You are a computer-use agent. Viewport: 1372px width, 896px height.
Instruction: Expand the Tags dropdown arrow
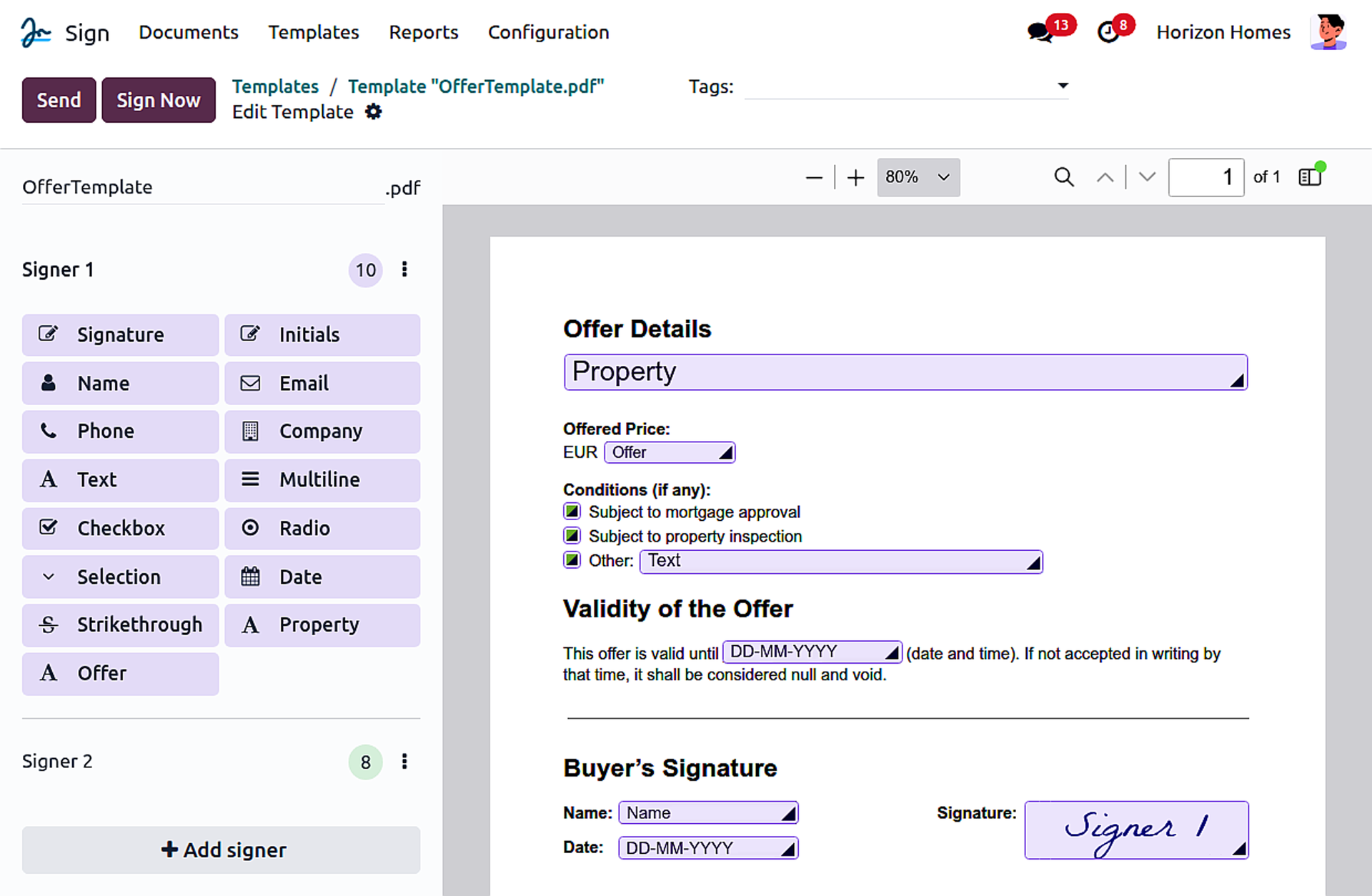click(1063, 86)
